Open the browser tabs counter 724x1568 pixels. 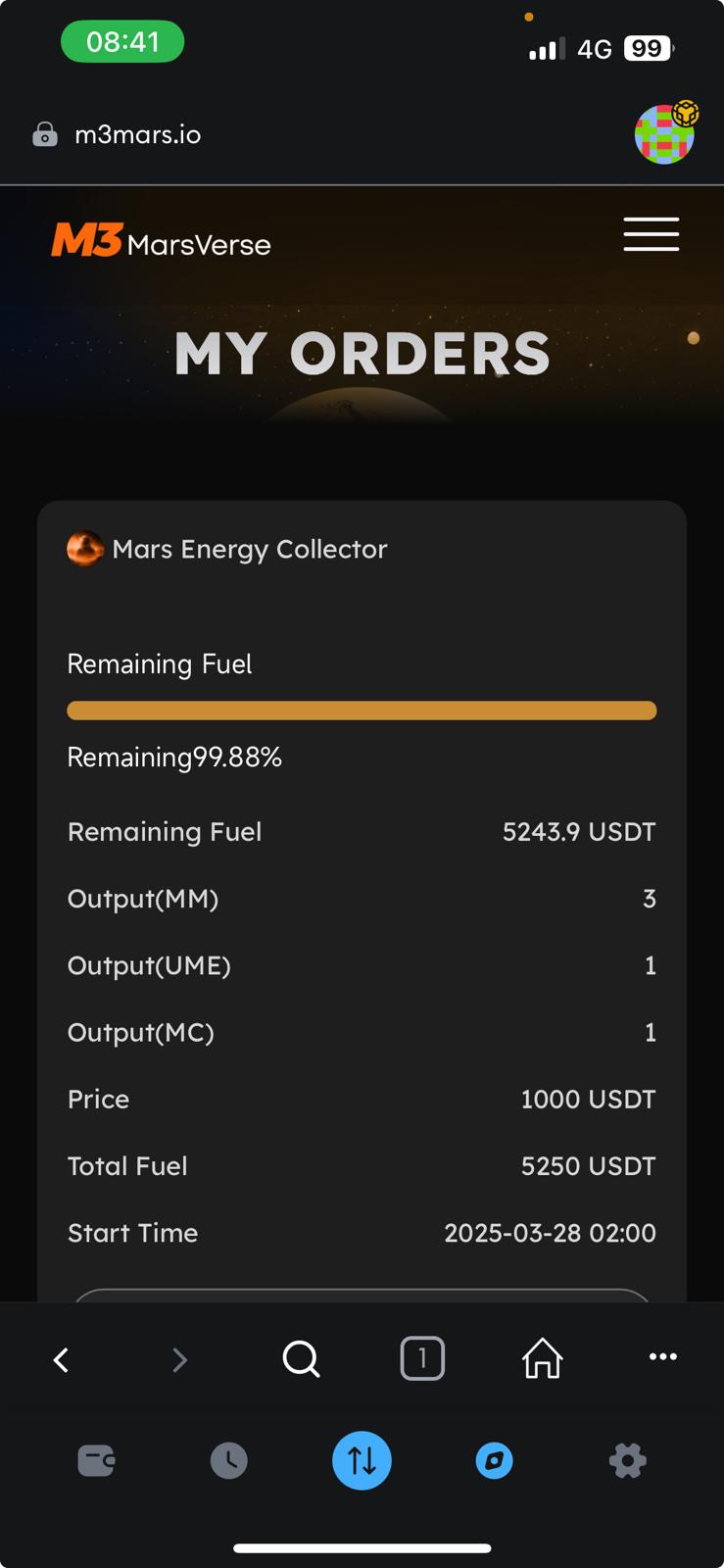pos(422,1358)
